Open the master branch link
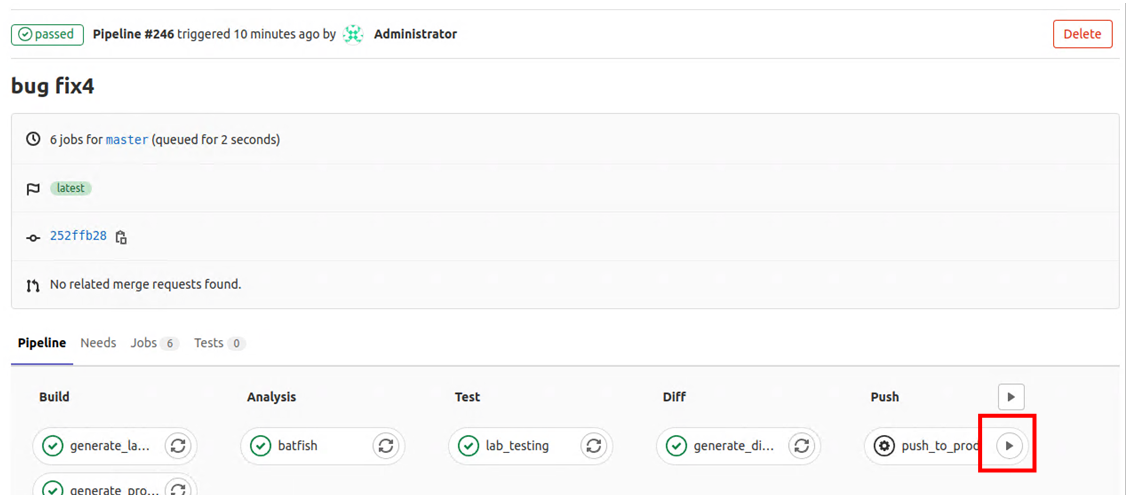 coord(127,140)
